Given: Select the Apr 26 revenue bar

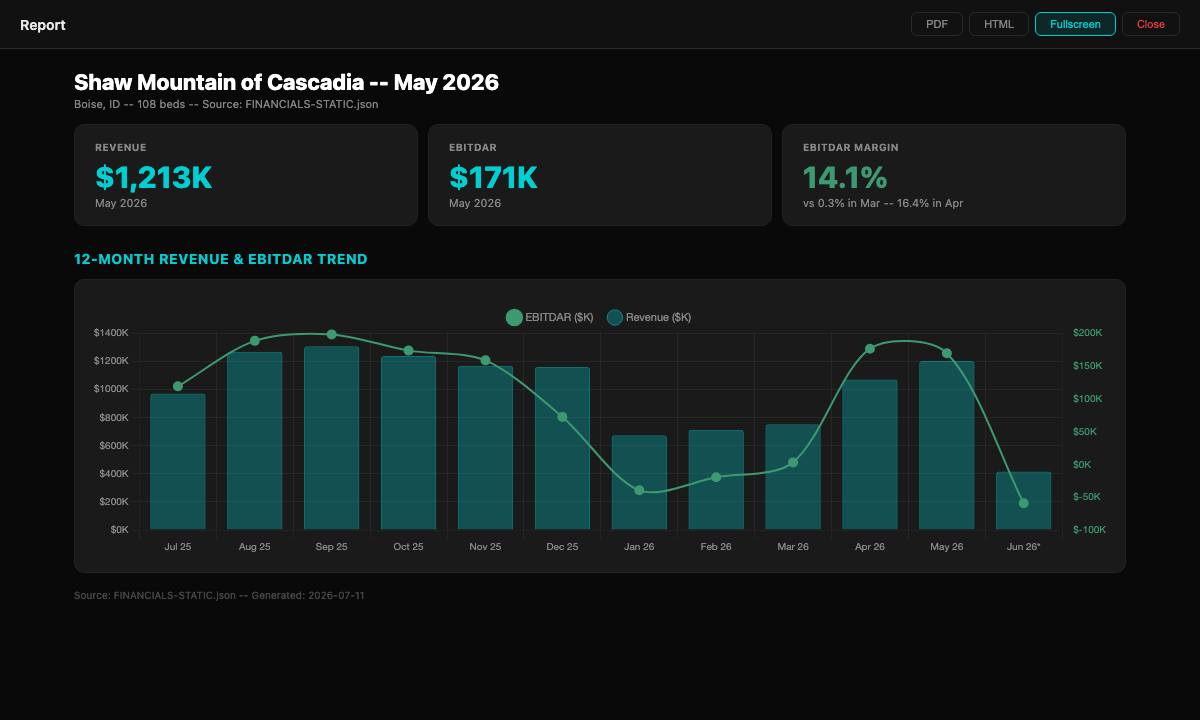Looking at the screenshot, I should click(870, 454).
